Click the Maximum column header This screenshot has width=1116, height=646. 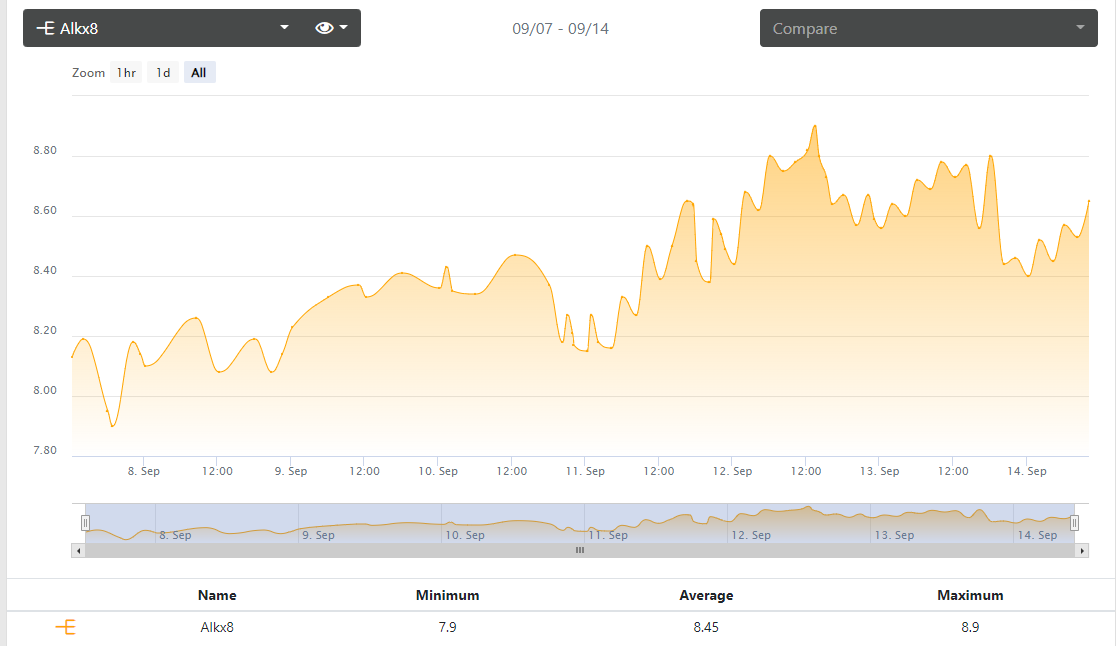pyautogui.click(x=970, y=595)
